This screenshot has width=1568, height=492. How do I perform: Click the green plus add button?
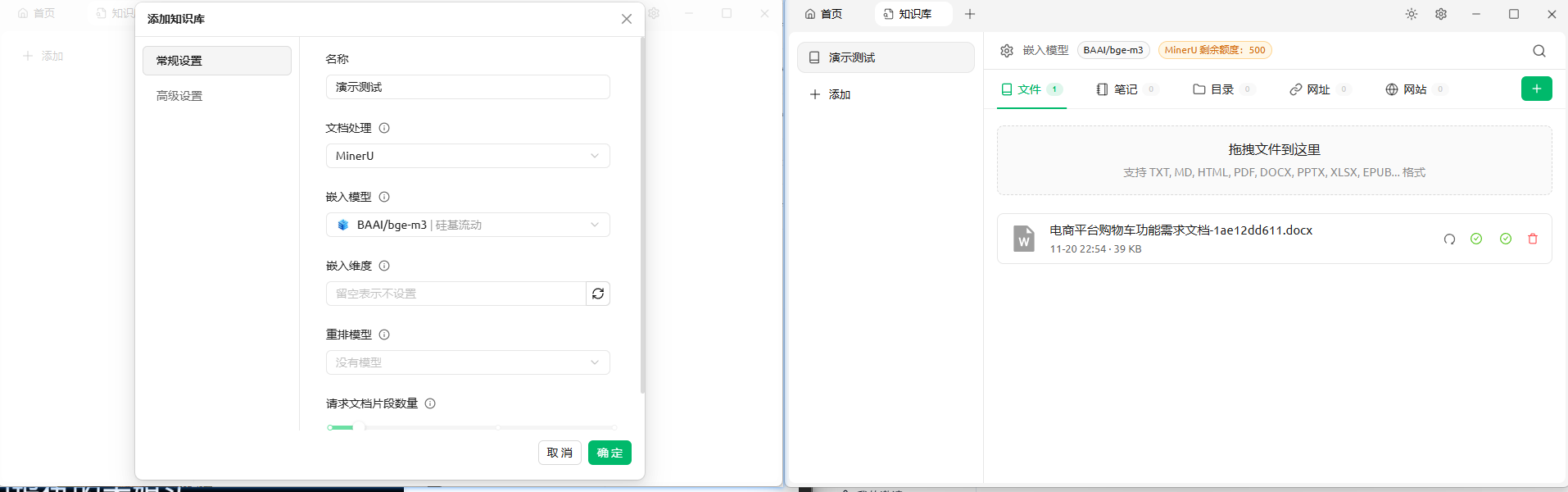point(1537,89)
